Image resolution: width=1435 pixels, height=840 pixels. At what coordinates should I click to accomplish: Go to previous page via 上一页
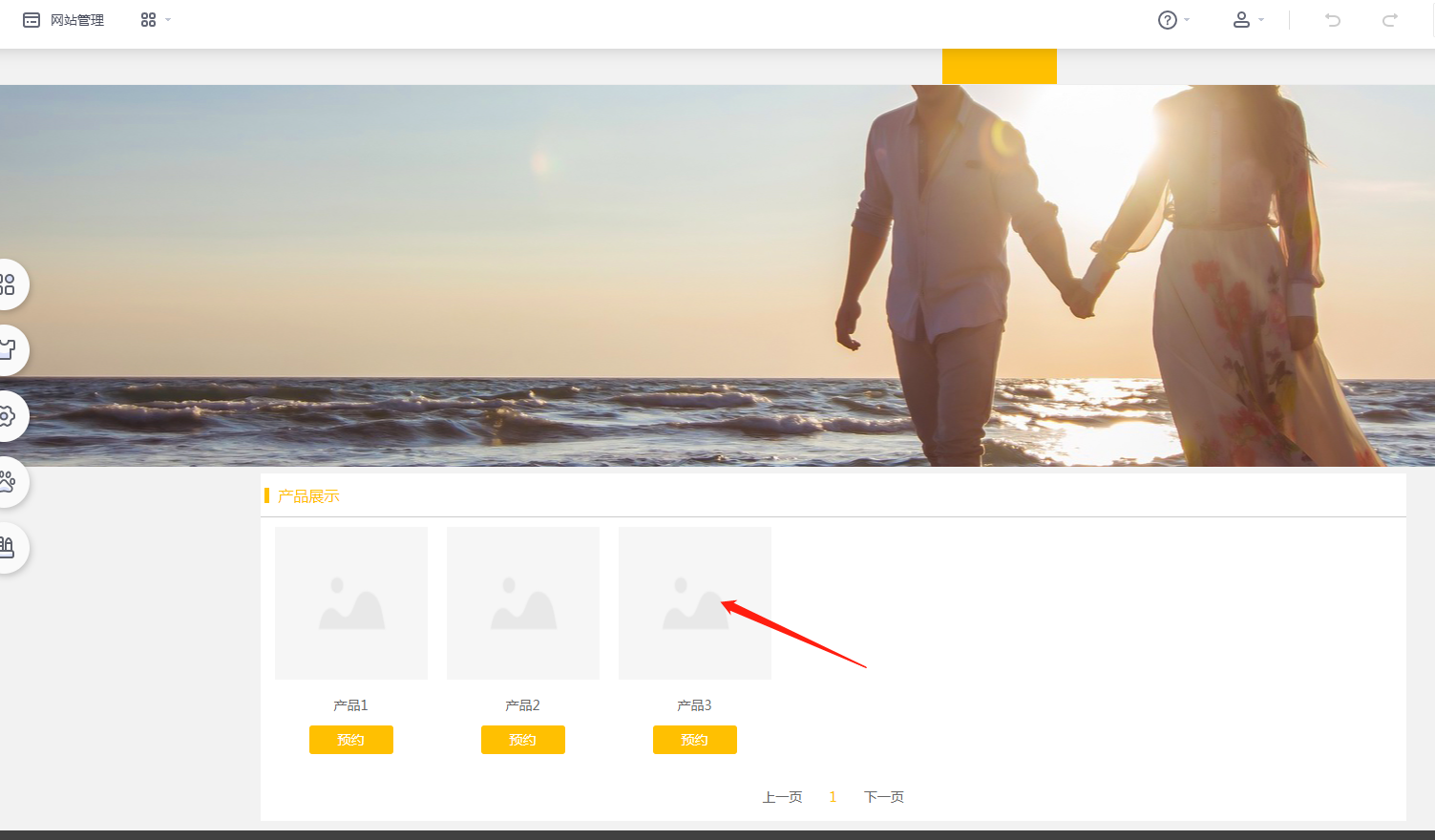coord(782,797)
